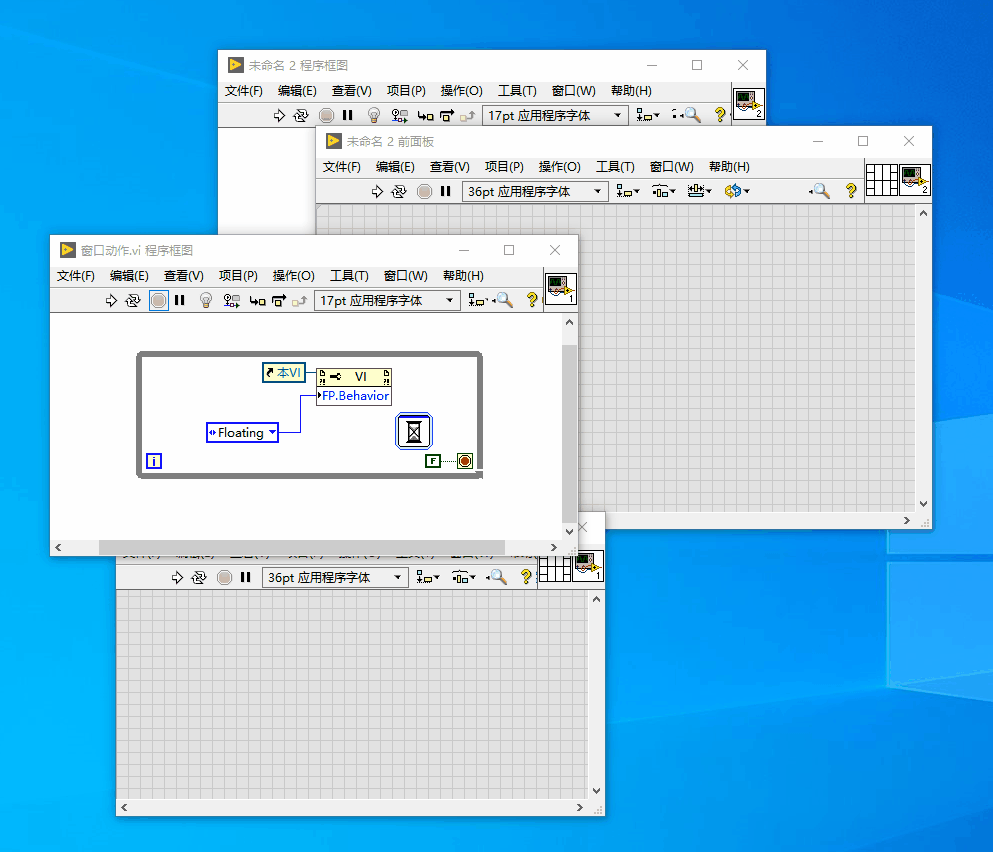This screenshot has height=852, width=993.
Task: Show context help in 窗口动作.vi diagram
Action: tap(532, 300)
